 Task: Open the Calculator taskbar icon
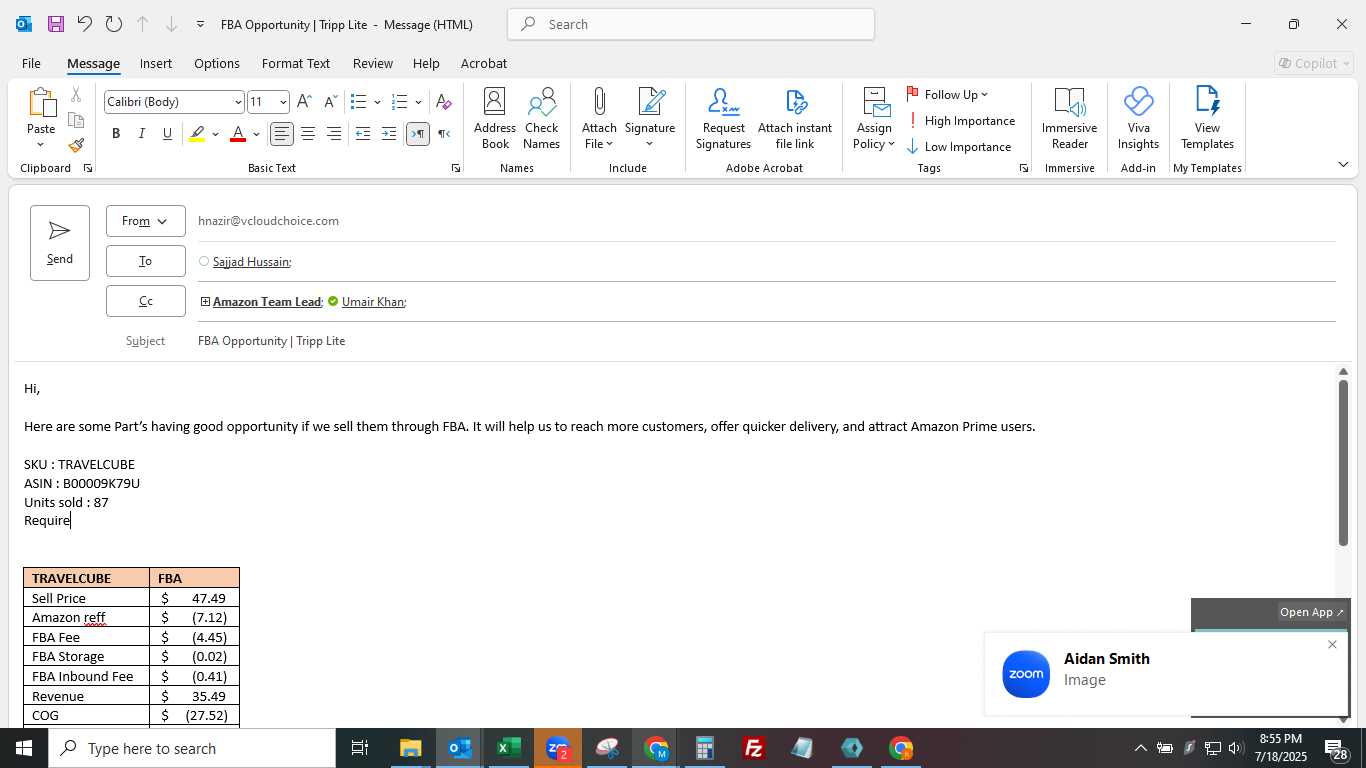click(x=705, y=748)
